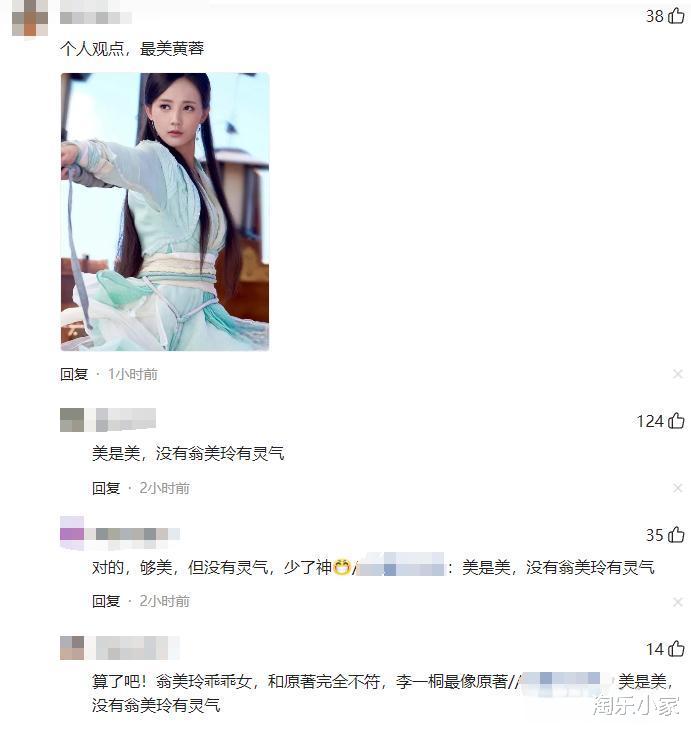Dismiss the comment posted 1小时前

(677, 374)
